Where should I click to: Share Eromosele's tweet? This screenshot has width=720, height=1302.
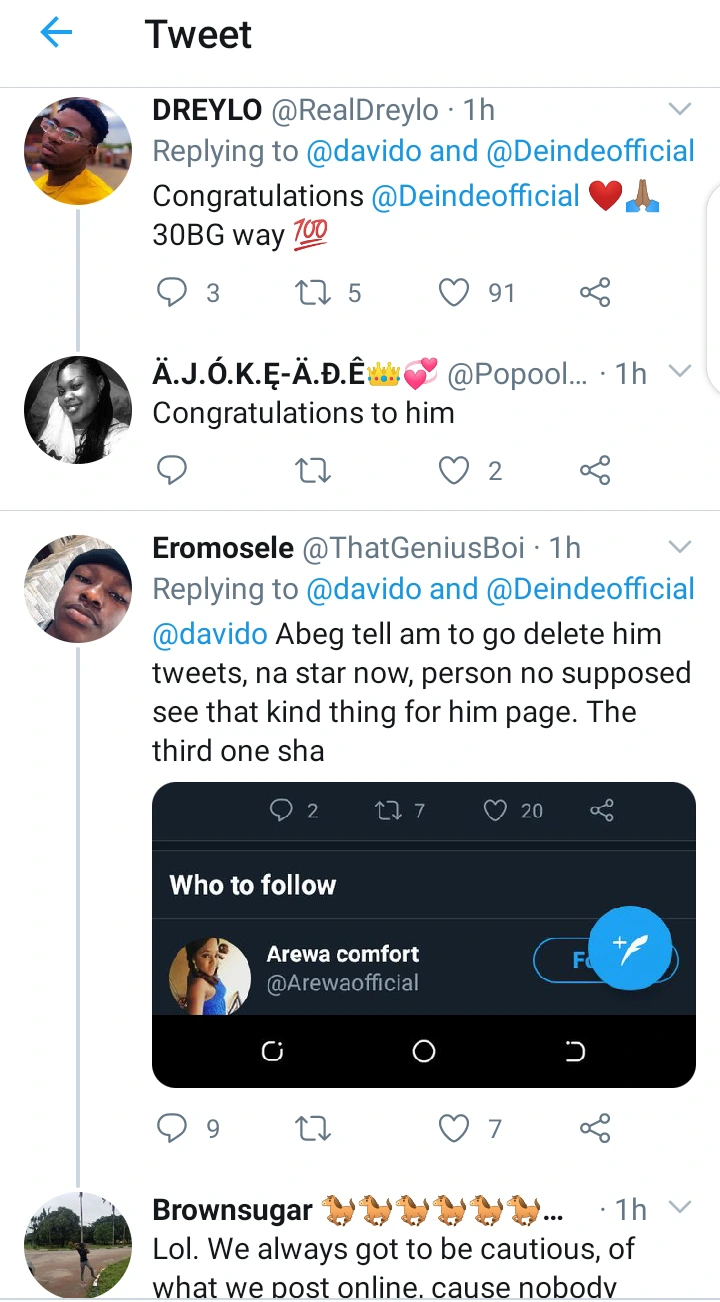595,1129
